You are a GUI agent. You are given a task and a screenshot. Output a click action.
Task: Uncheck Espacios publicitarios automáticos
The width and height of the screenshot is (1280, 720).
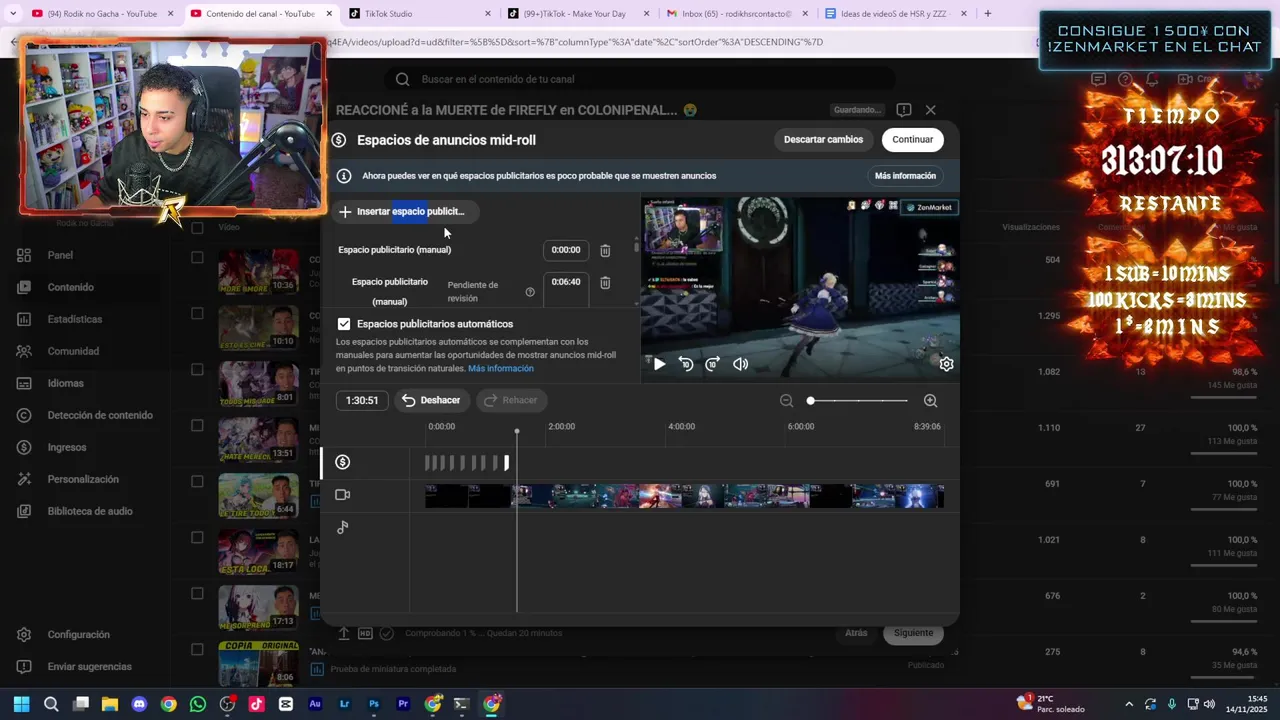(x=344, y=324)
